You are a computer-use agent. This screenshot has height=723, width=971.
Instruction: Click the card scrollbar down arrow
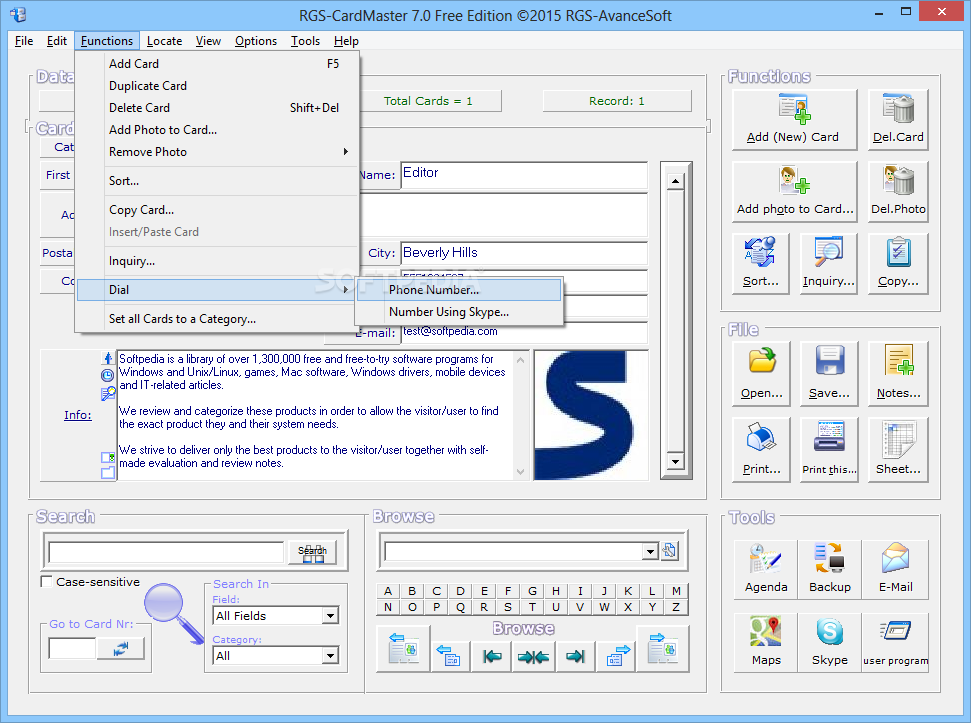point(675,461)
